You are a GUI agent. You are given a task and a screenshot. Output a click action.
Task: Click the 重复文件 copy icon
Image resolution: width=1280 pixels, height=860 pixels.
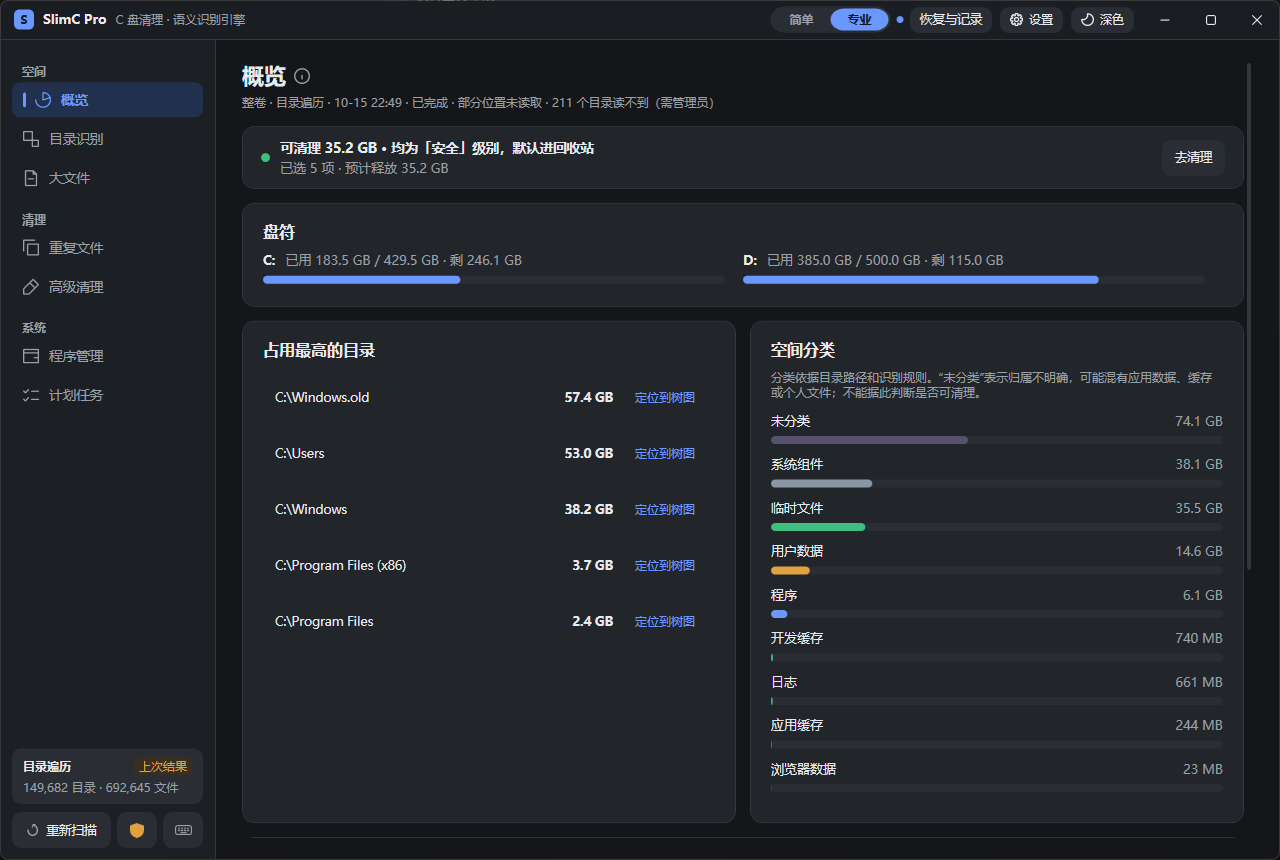pos(31,248)
